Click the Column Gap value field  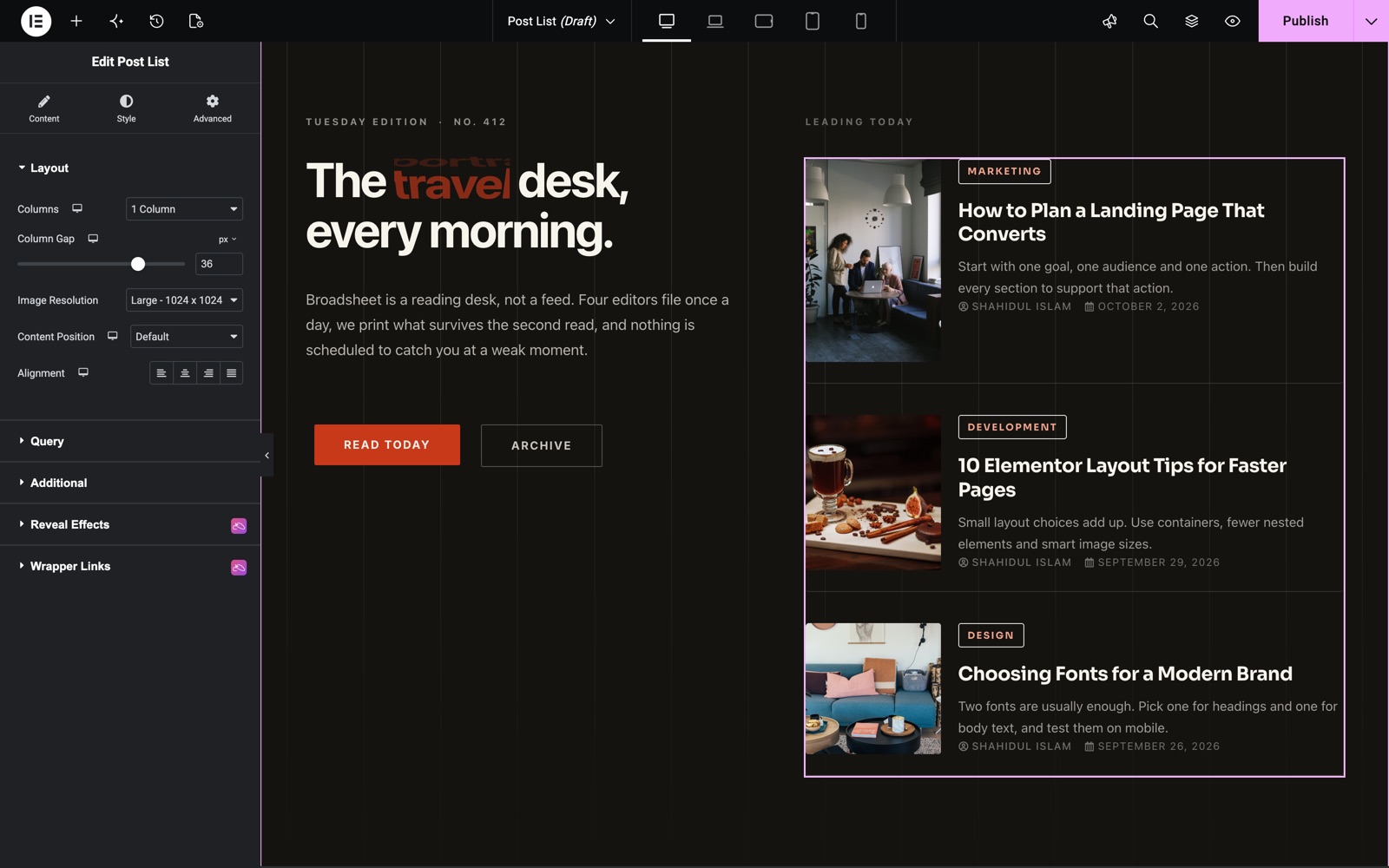(219, 264)
